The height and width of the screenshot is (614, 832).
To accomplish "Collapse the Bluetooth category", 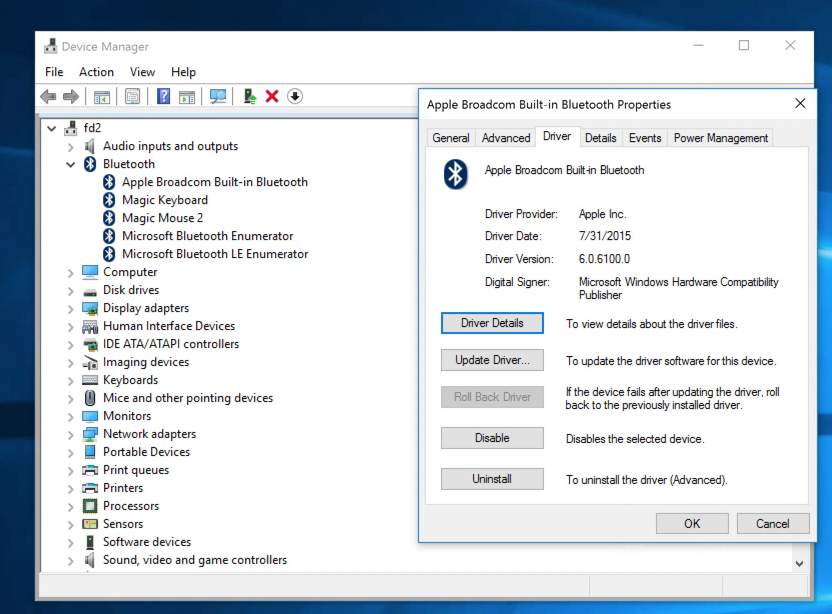I will (x=71, y=165).
